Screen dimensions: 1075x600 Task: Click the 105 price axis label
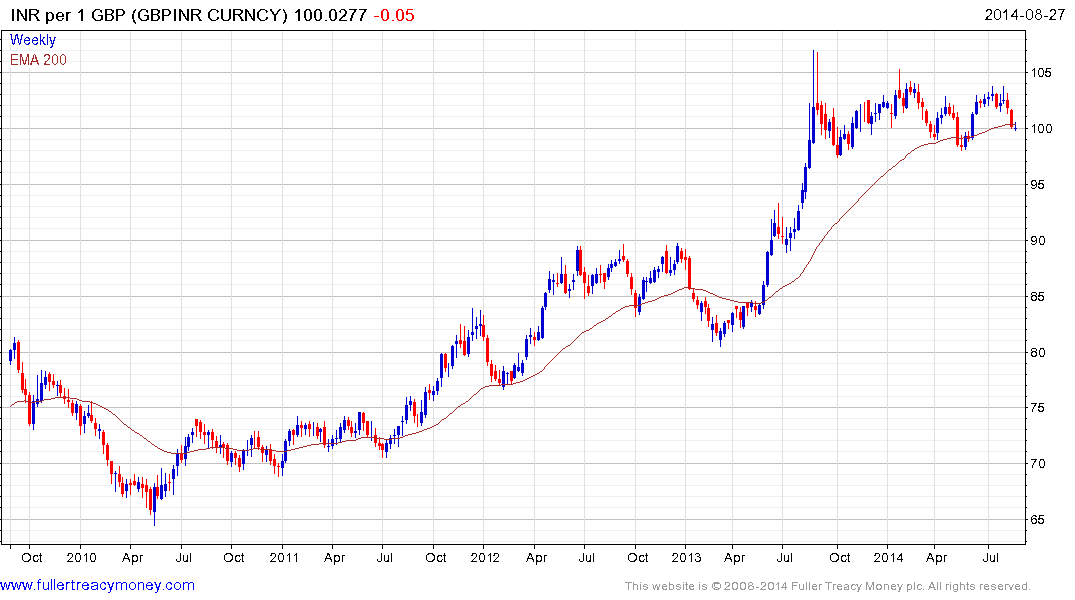pyautogui.click(x=1041, y=73)
